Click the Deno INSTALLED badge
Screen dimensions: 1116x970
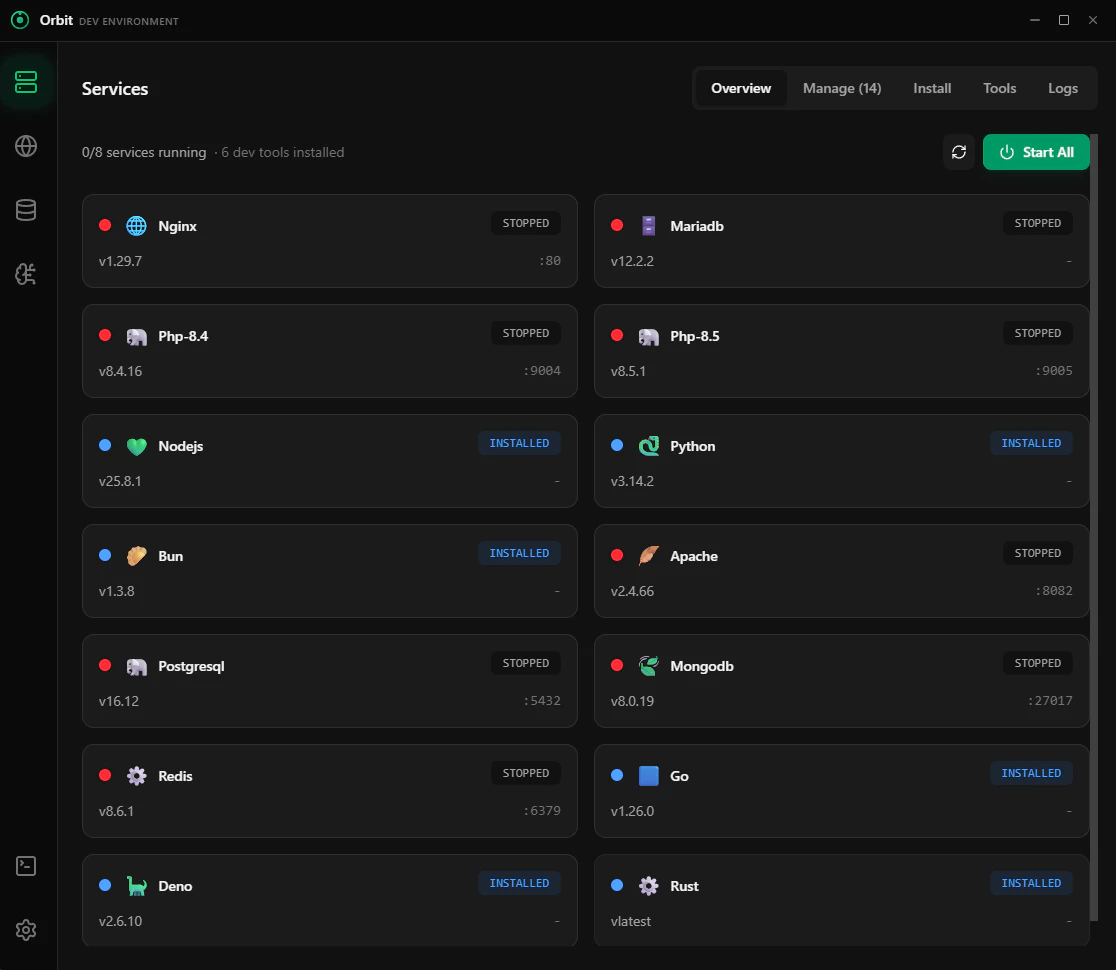520,883
